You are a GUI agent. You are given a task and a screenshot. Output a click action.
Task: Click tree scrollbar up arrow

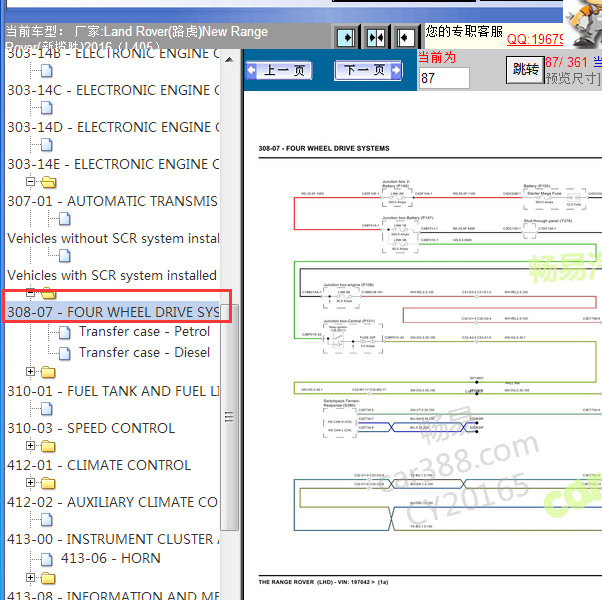point(229,60)
